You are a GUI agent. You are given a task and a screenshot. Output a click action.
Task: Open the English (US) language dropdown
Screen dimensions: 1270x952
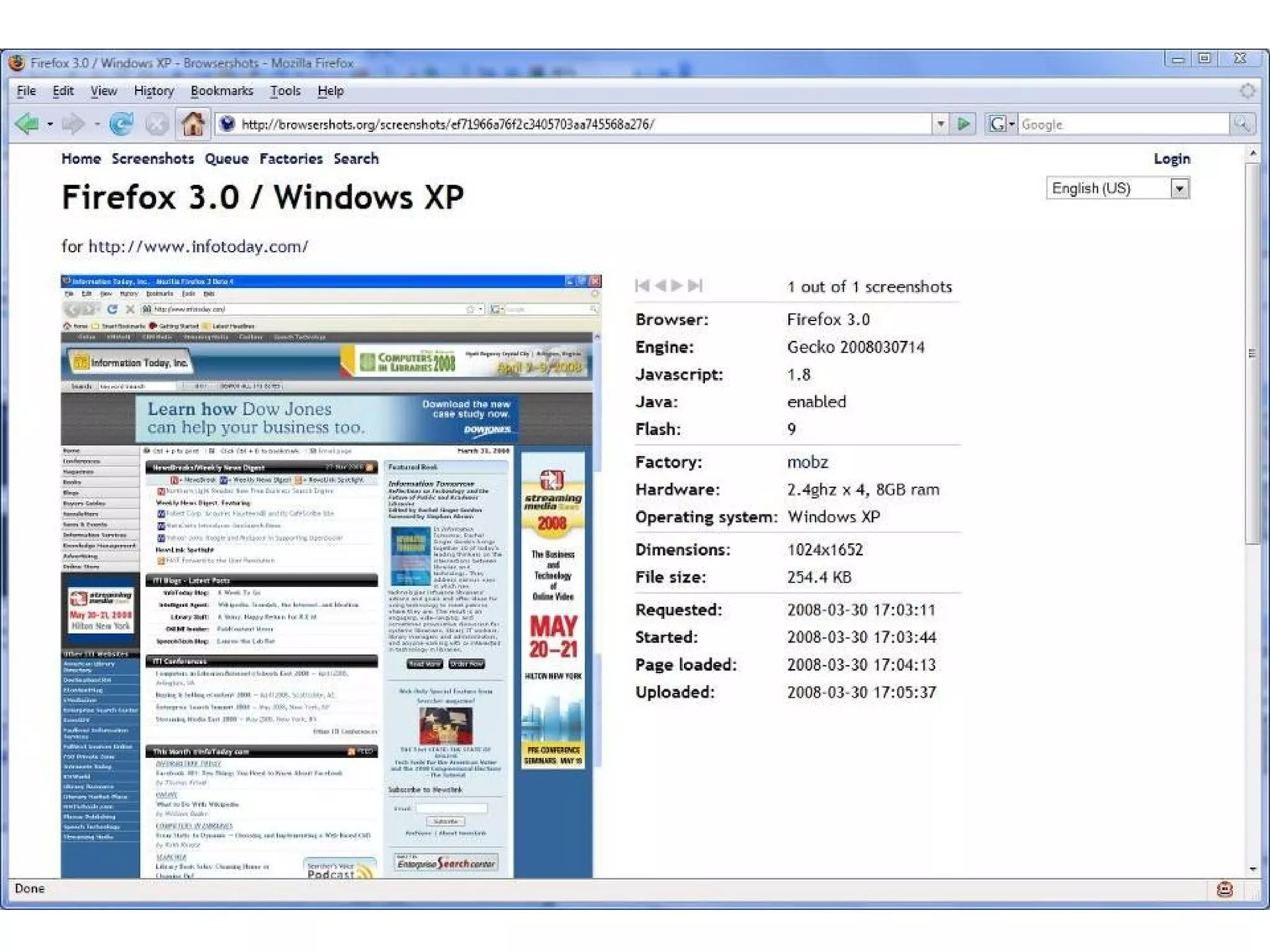[1179, 188]
